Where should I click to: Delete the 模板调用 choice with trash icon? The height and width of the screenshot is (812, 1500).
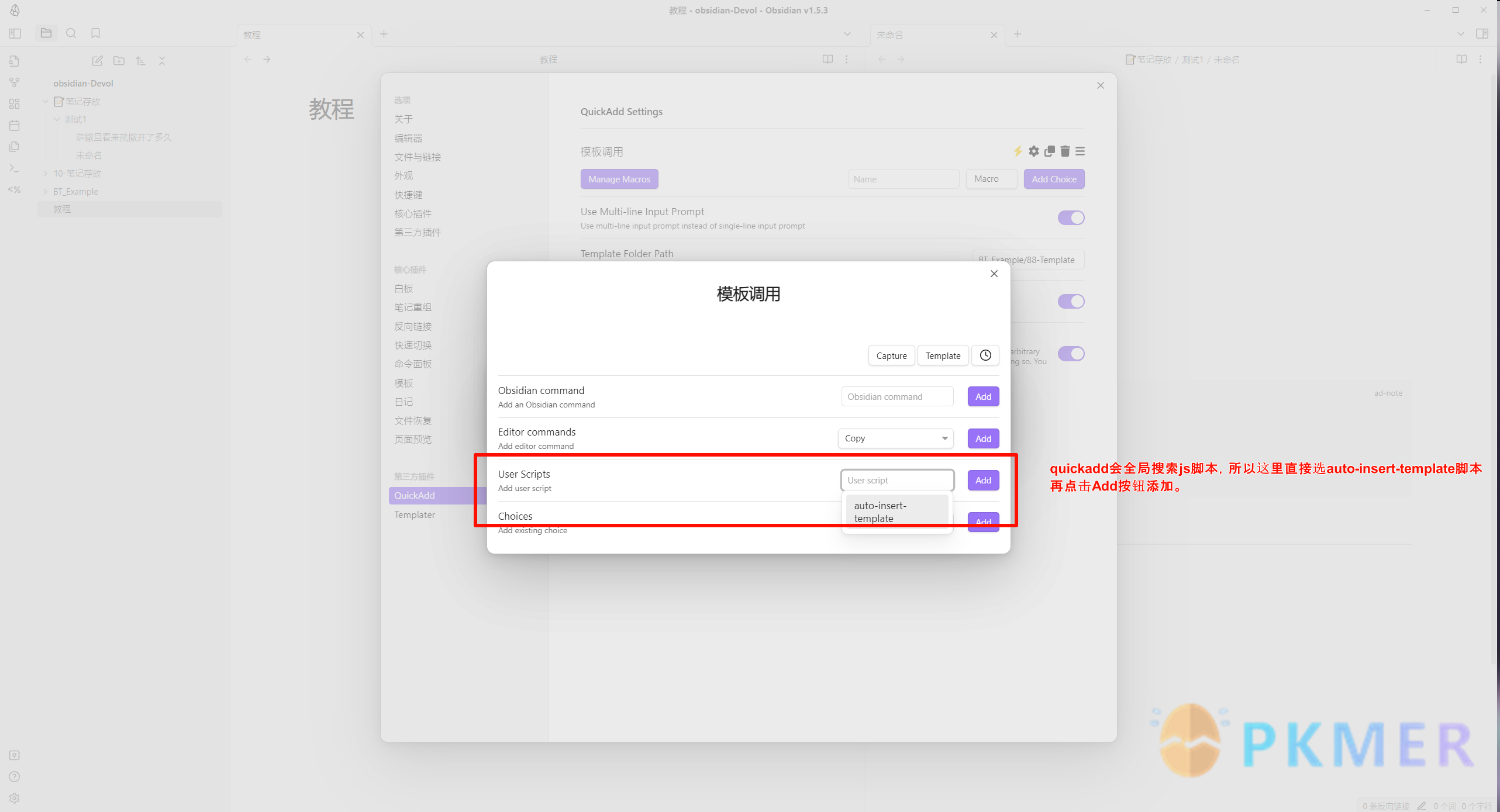point(1065,151)
